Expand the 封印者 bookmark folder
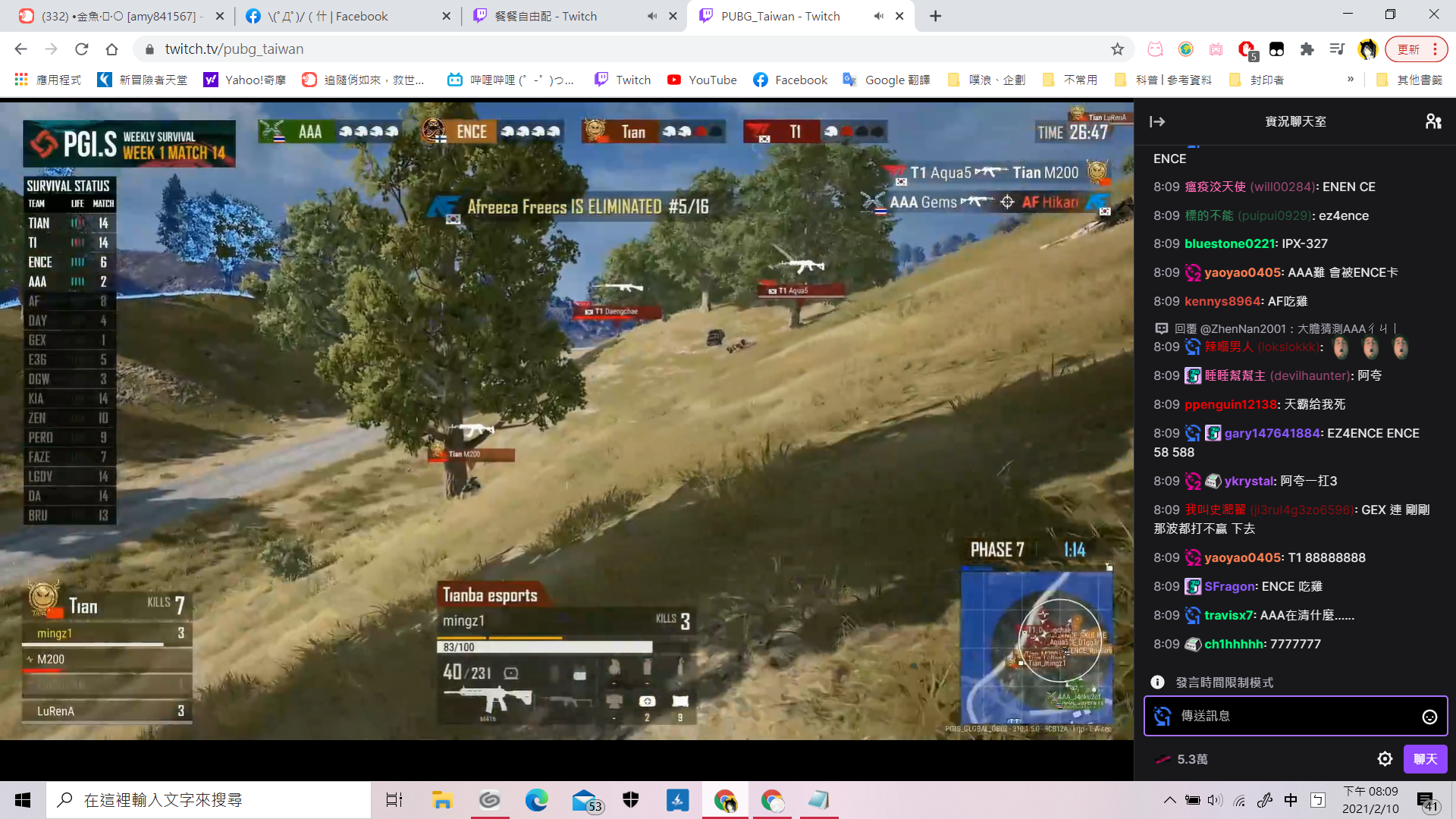Screen dimensions: 1456x819 [x=1257, y=80]
